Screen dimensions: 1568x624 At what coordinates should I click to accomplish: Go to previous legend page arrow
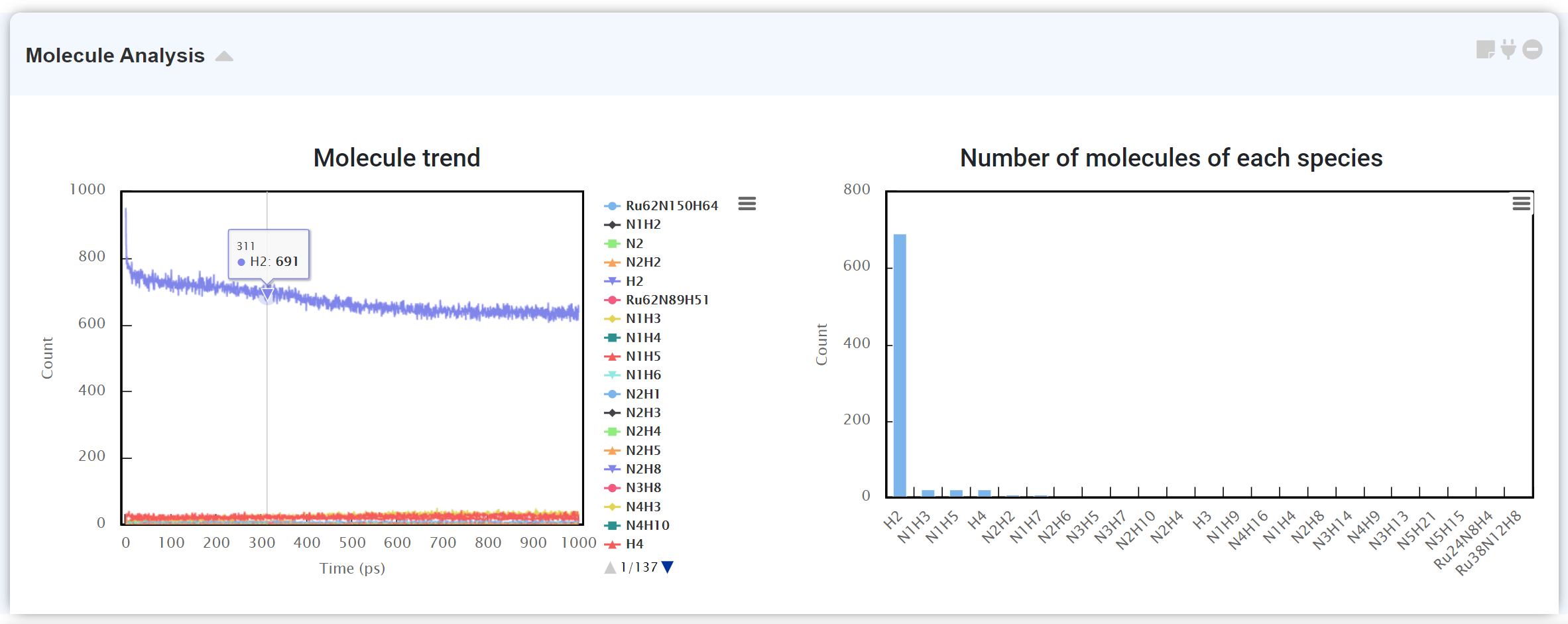click(610, 568)
